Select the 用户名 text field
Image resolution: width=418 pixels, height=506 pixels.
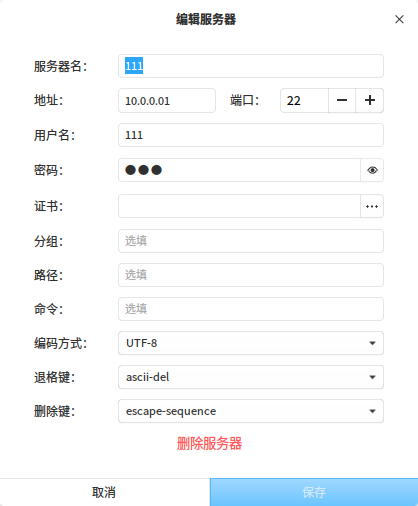tap(251, 135)
